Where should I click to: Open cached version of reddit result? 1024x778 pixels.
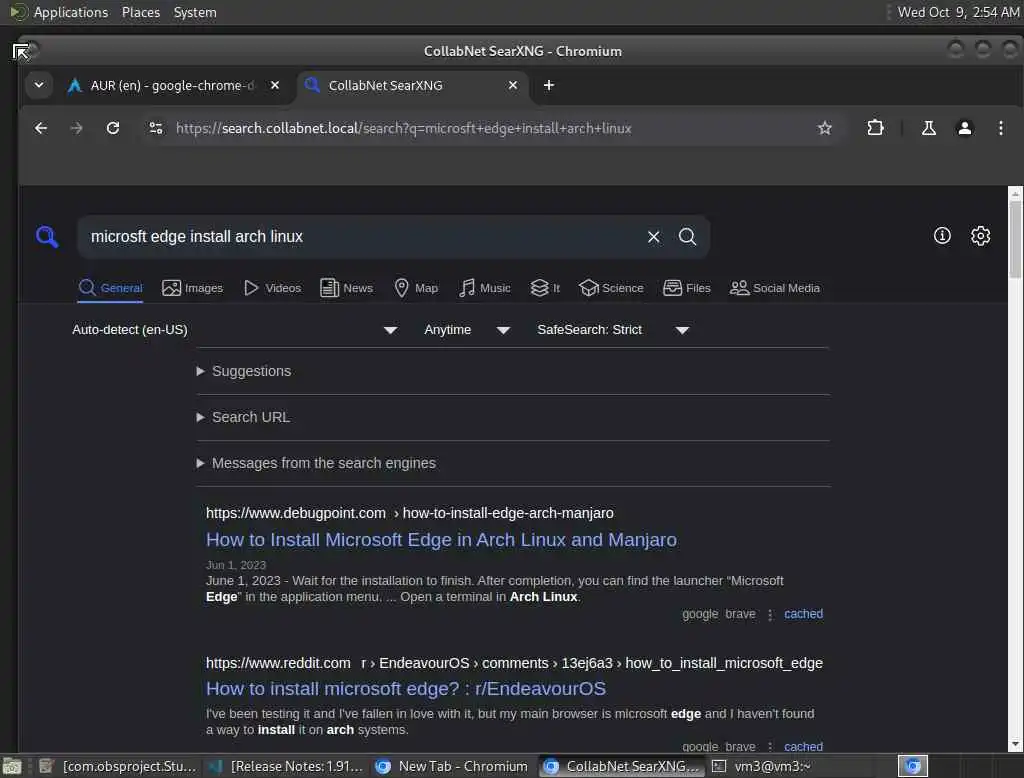point(803,746)
